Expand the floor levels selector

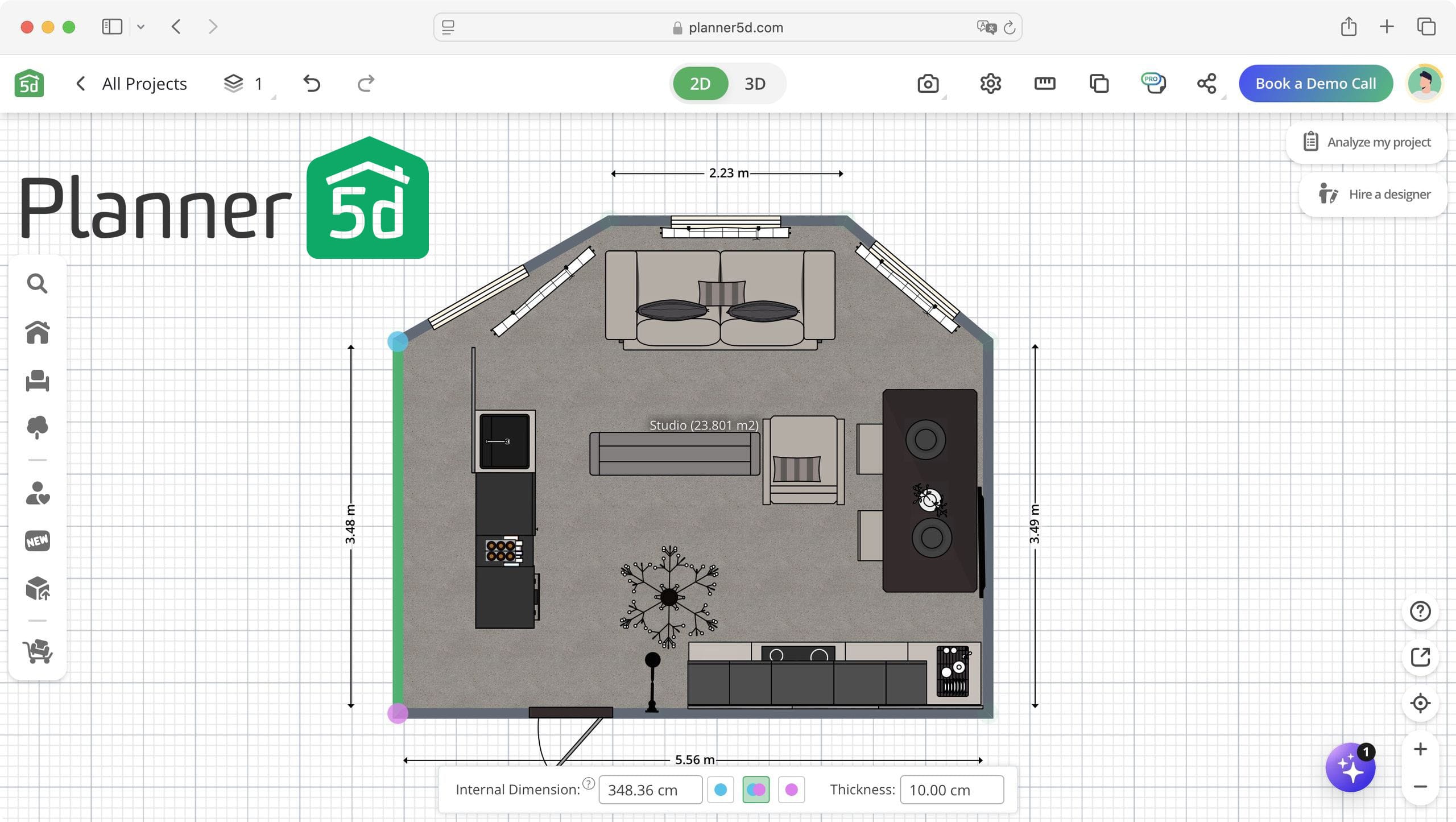tap(243, 84)
